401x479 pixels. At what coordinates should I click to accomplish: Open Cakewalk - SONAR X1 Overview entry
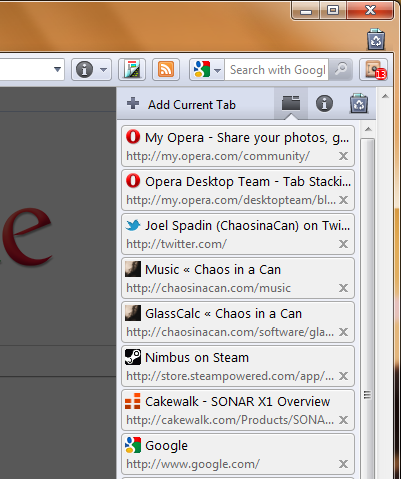click(238, 410)
